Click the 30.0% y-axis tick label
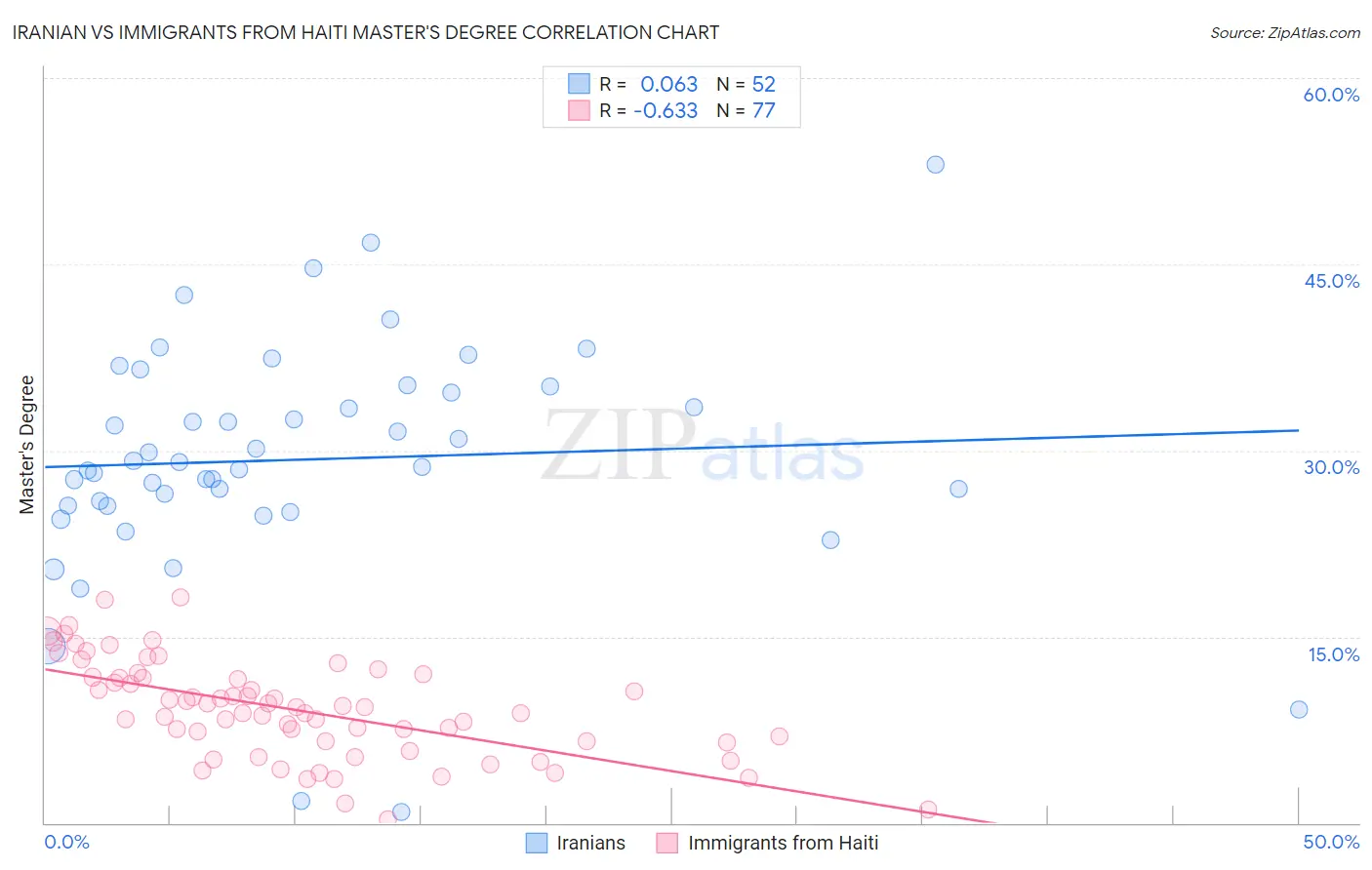Viewport: 1372px width, 870px height. [x=1331, y=467]
